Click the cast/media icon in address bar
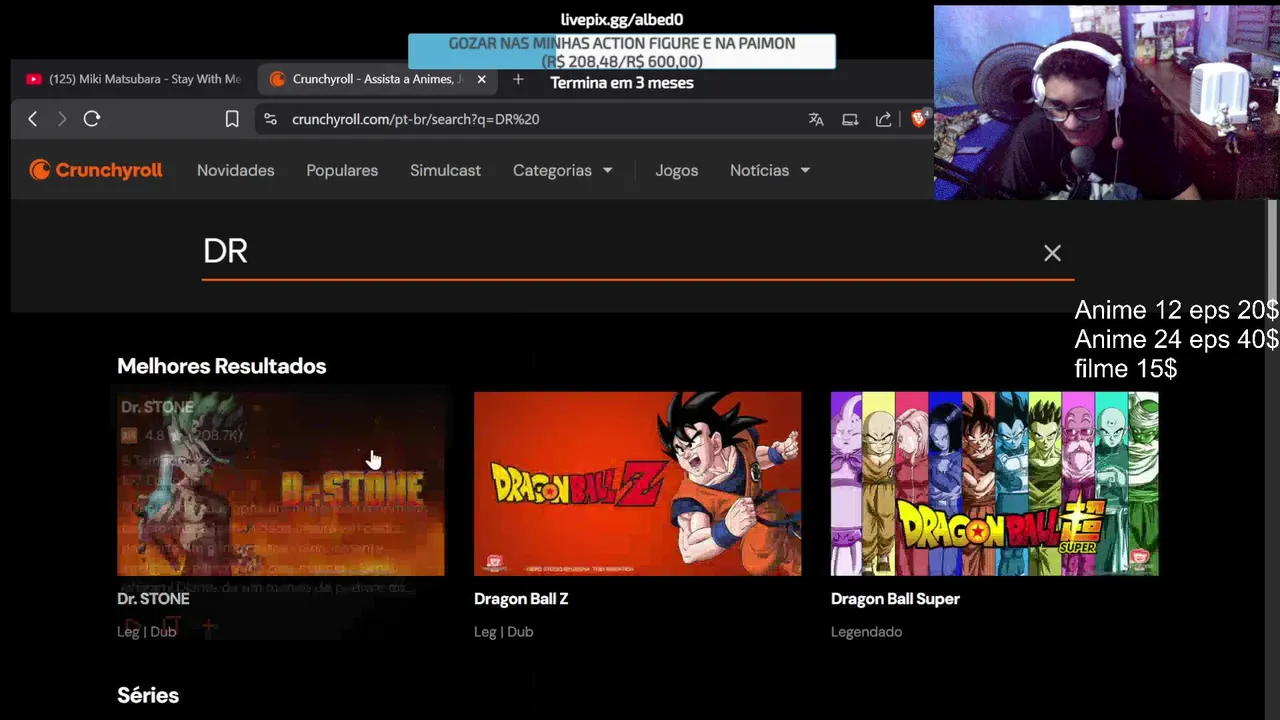Viewport: 1280px width, 720px height. click(850, 119)
